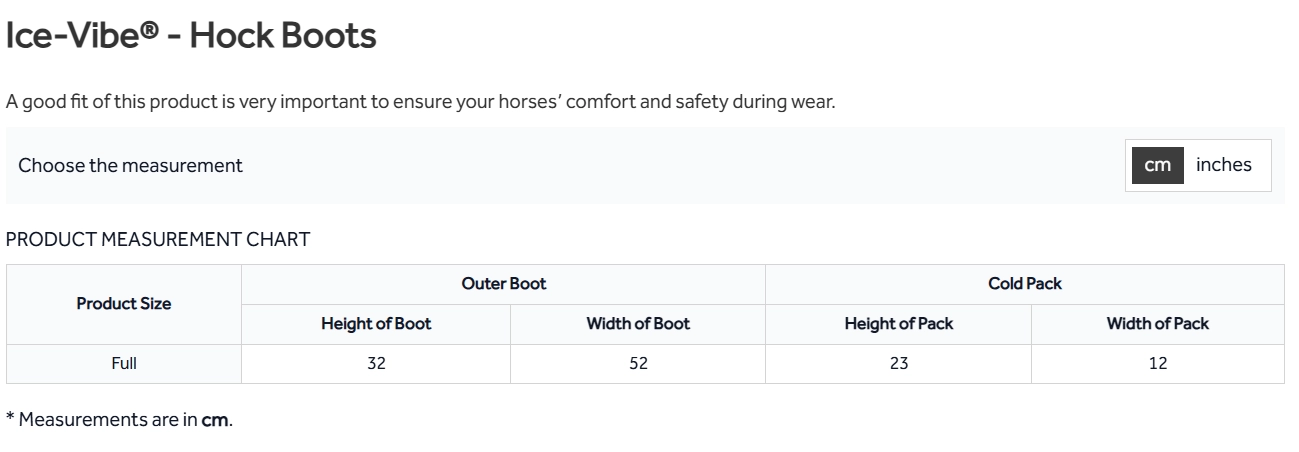This screenshot has width=1299, height=452.
Task: Switch measurement units to inches
Action: [1223, 165]
